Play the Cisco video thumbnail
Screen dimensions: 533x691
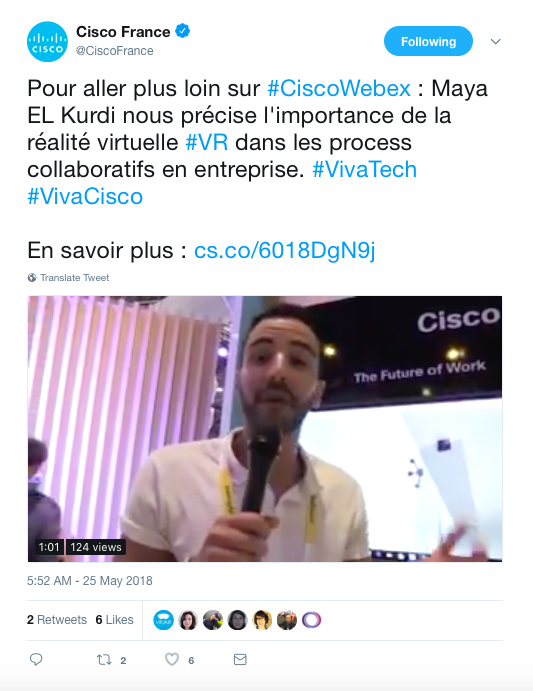coord(265,429)
